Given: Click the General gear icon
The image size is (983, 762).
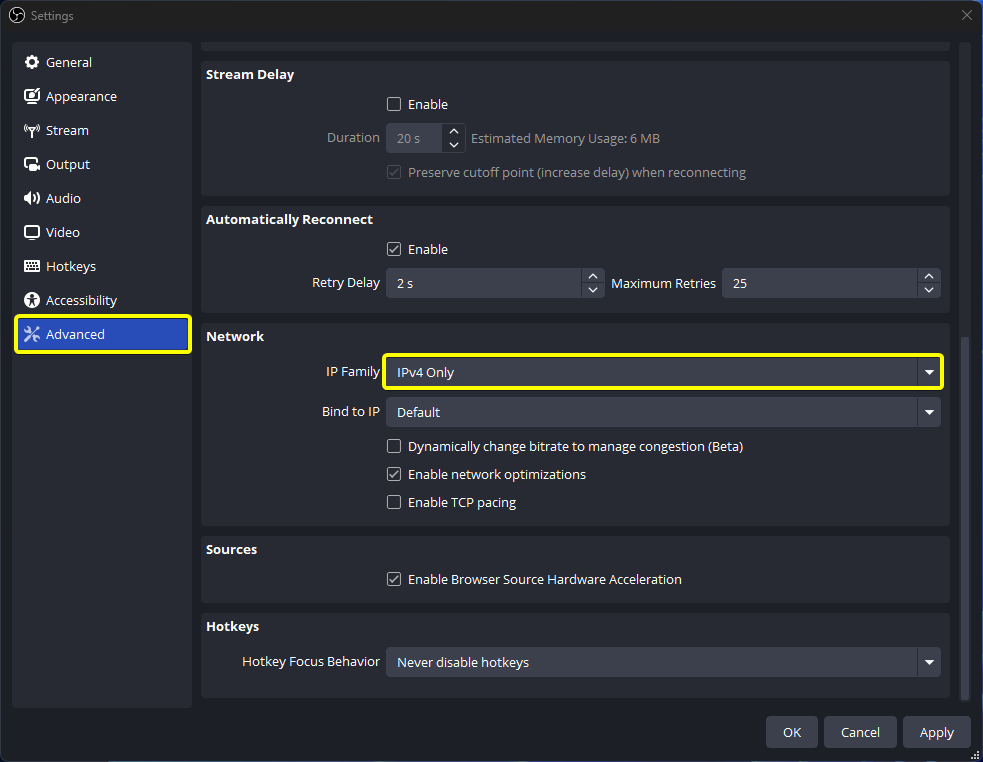Looking at the screenshot, I should (31, 62).
